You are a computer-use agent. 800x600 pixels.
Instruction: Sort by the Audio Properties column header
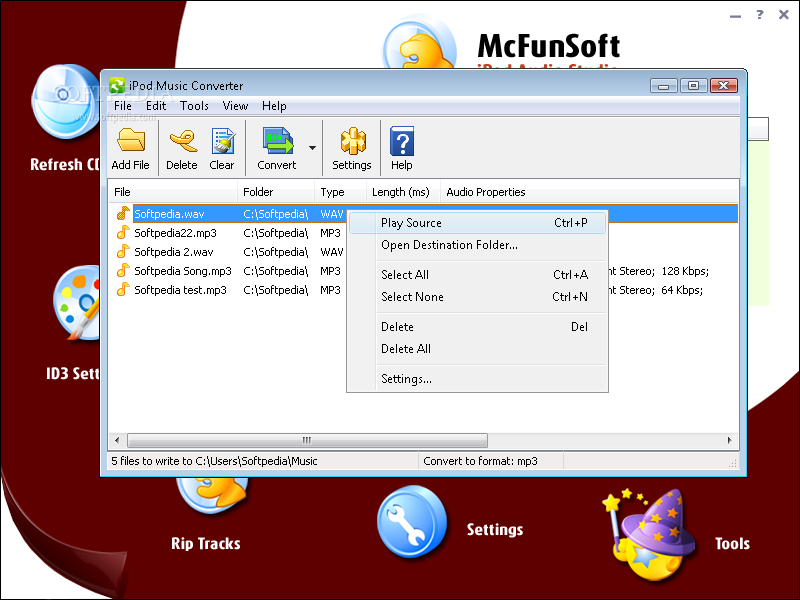pyautogui.click(x=589, y=192)
